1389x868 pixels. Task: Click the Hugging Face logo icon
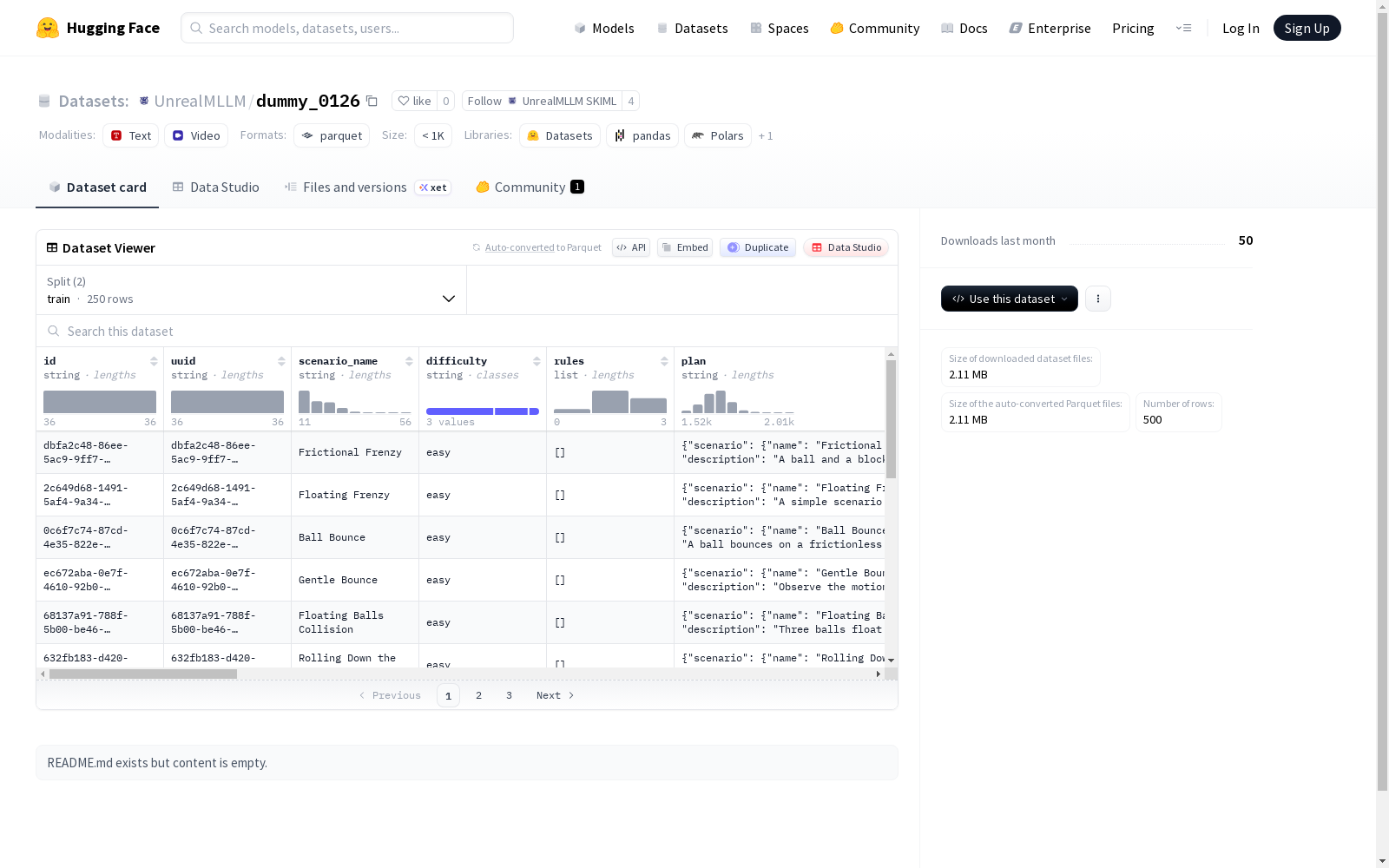(x=48, y=28)
